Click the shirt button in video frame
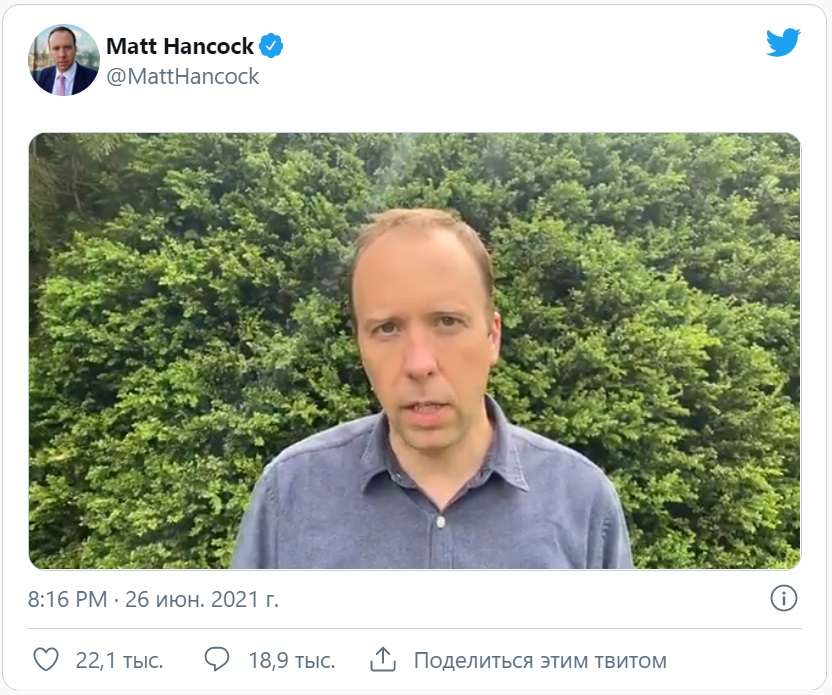 (x=440, y=523)
